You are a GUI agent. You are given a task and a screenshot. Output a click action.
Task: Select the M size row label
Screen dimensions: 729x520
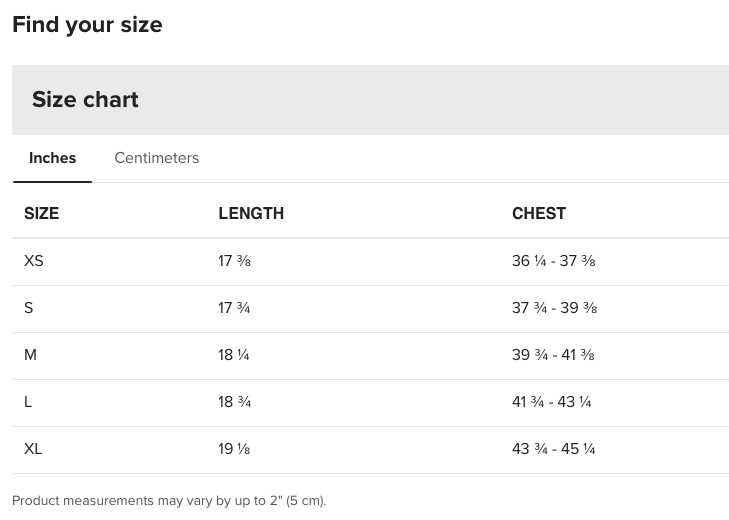30,355
